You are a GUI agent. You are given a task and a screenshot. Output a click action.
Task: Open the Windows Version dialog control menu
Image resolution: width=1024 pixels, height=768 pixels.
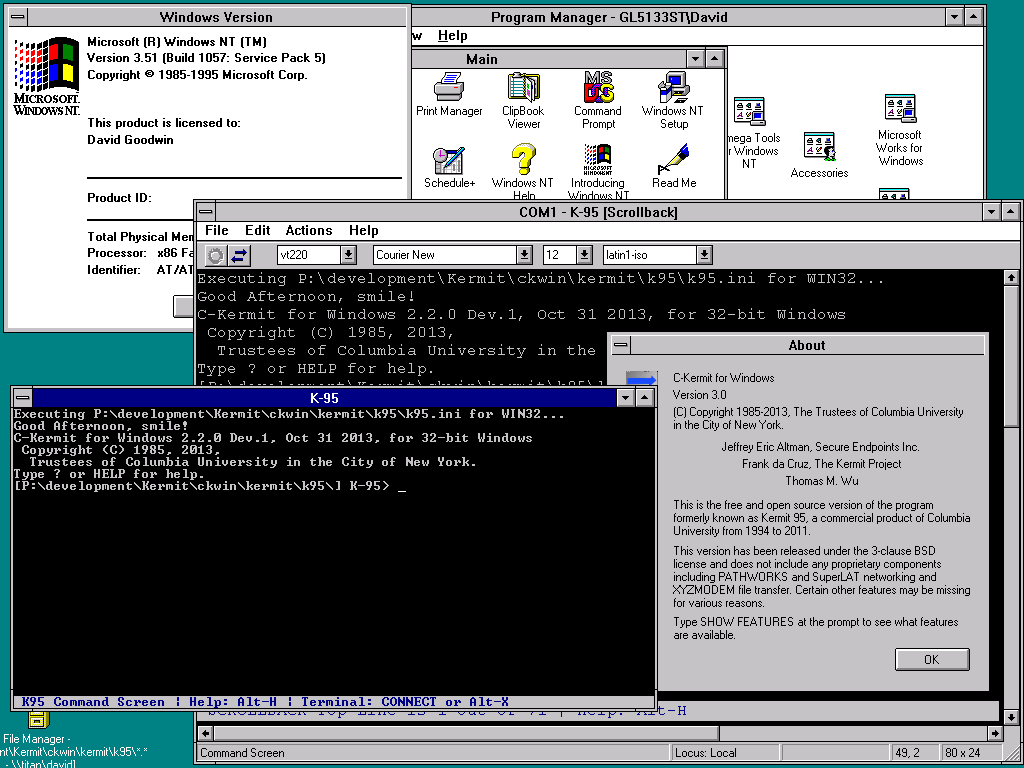pyautogui.click(x=18, y=16)
